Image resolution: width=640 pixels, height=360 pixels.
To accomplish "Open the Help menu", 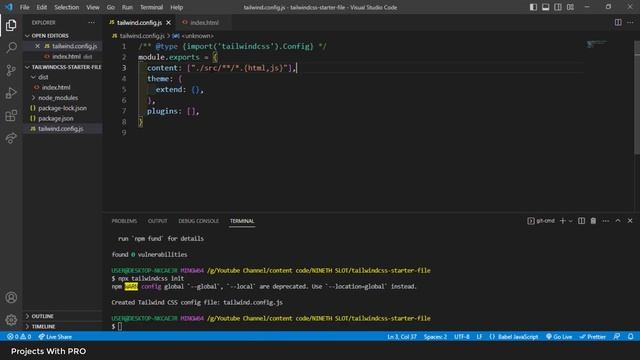I will [x=176, y=7].
